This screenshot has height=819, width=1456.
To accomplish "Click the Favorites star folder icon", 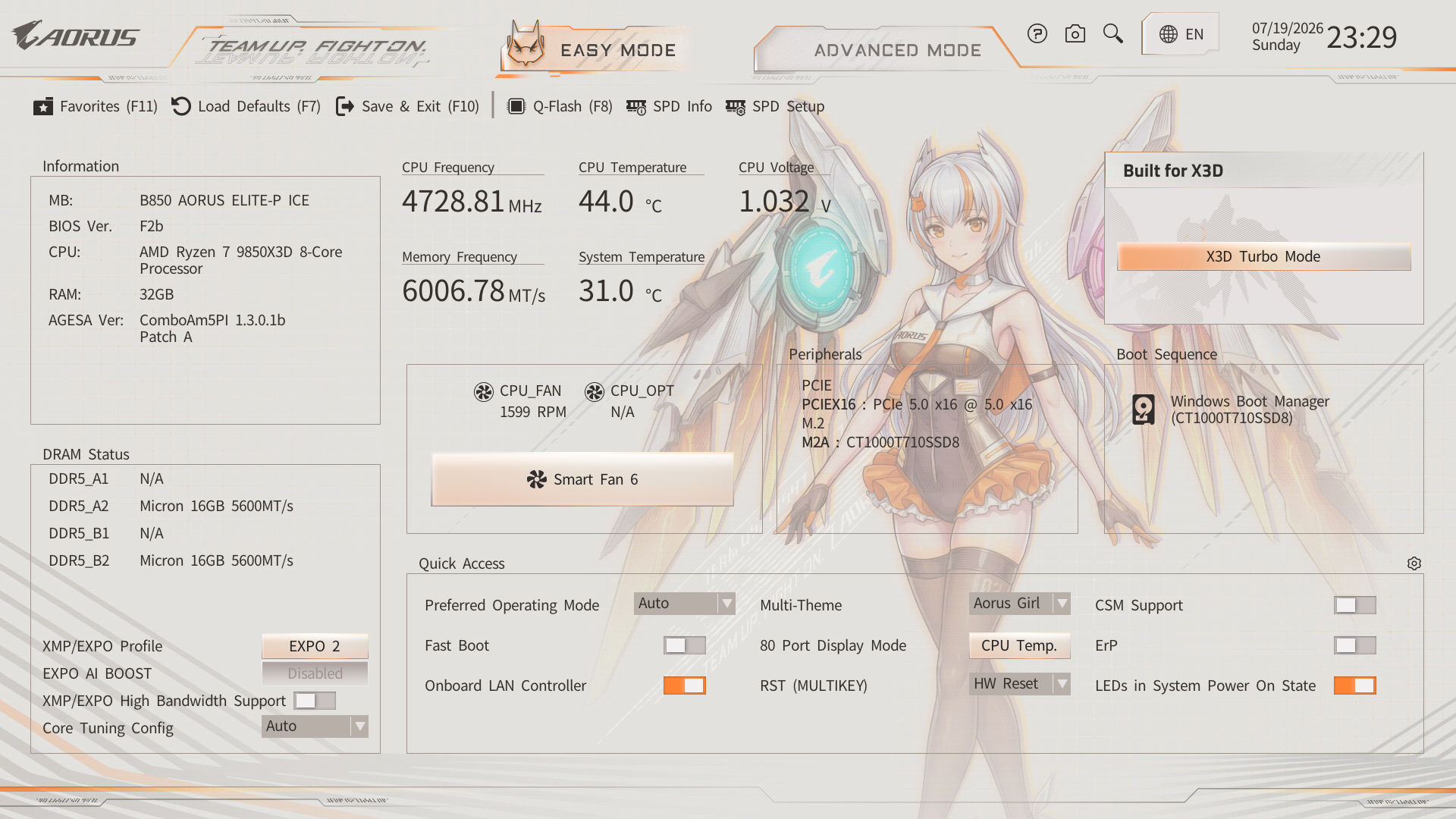I will [43, 106].
